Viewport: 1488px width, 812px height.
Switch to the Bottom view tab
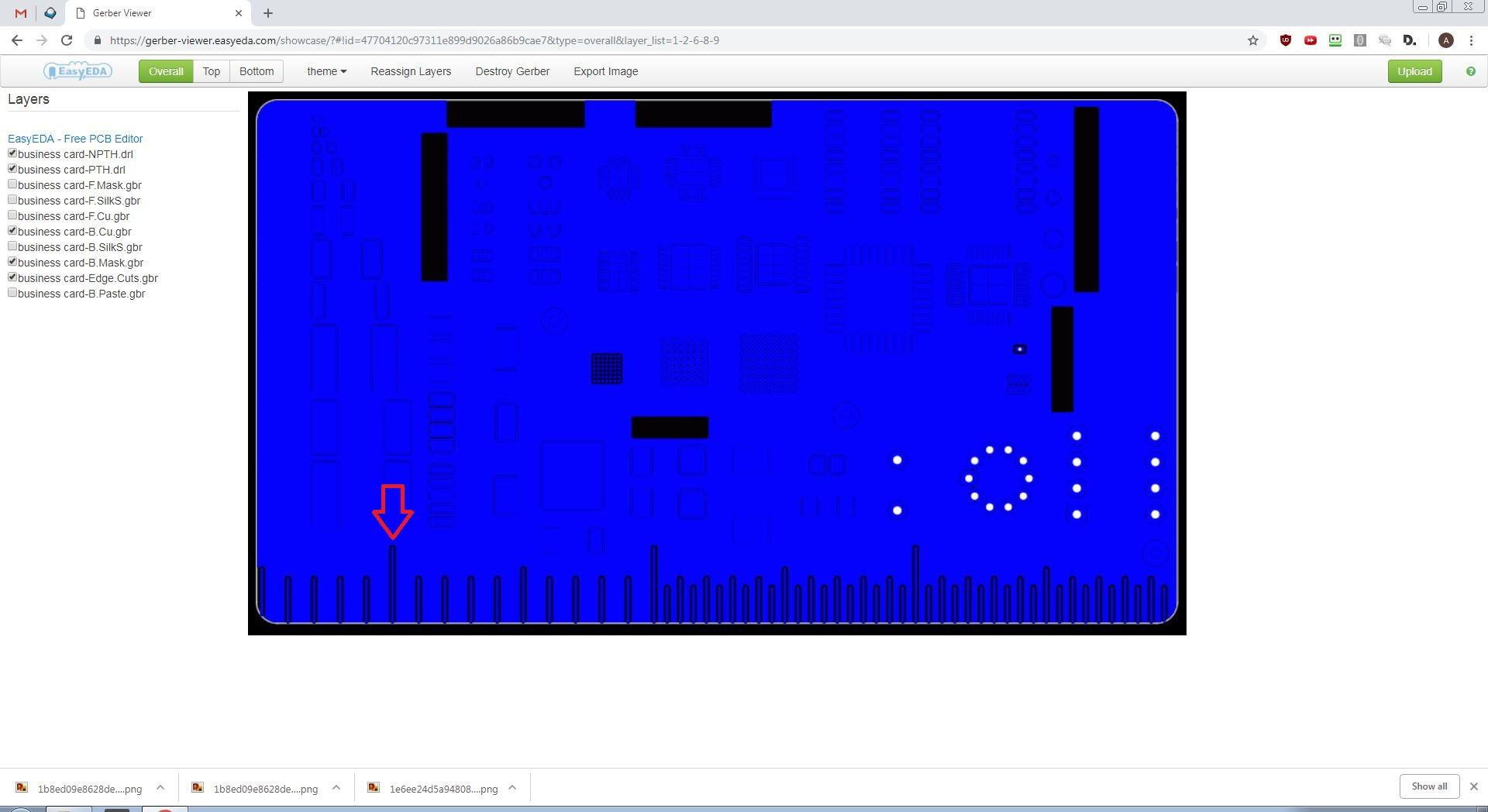(257, 71)
